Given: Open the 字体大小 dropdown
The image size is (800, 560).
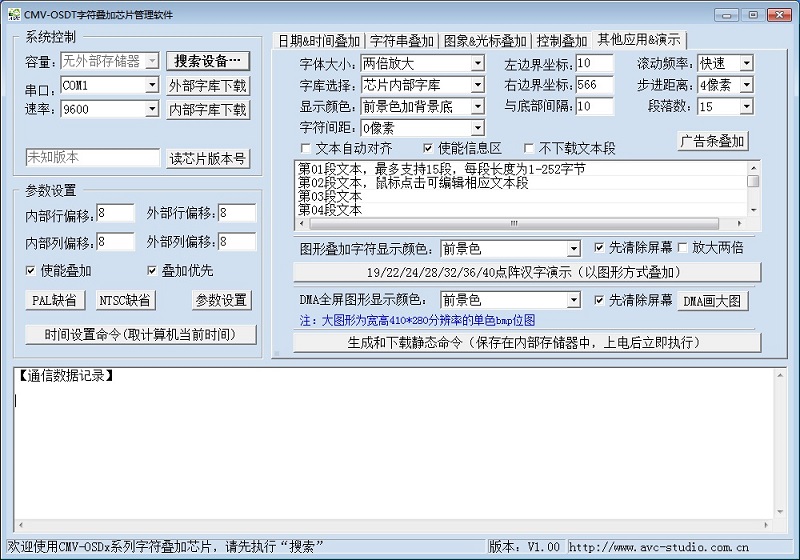Looking at the screenshot, I should point(476,64).
